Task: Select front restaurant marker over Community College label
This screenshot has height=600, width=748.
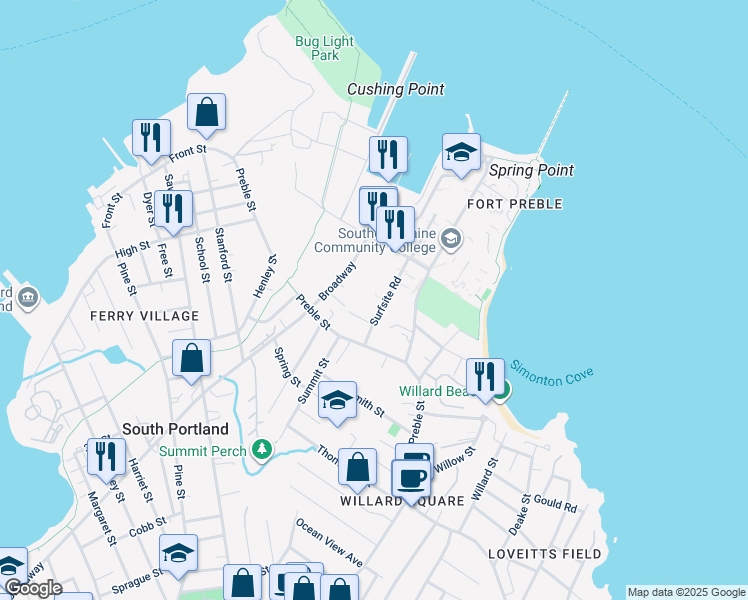Action: tap(395, 226)
